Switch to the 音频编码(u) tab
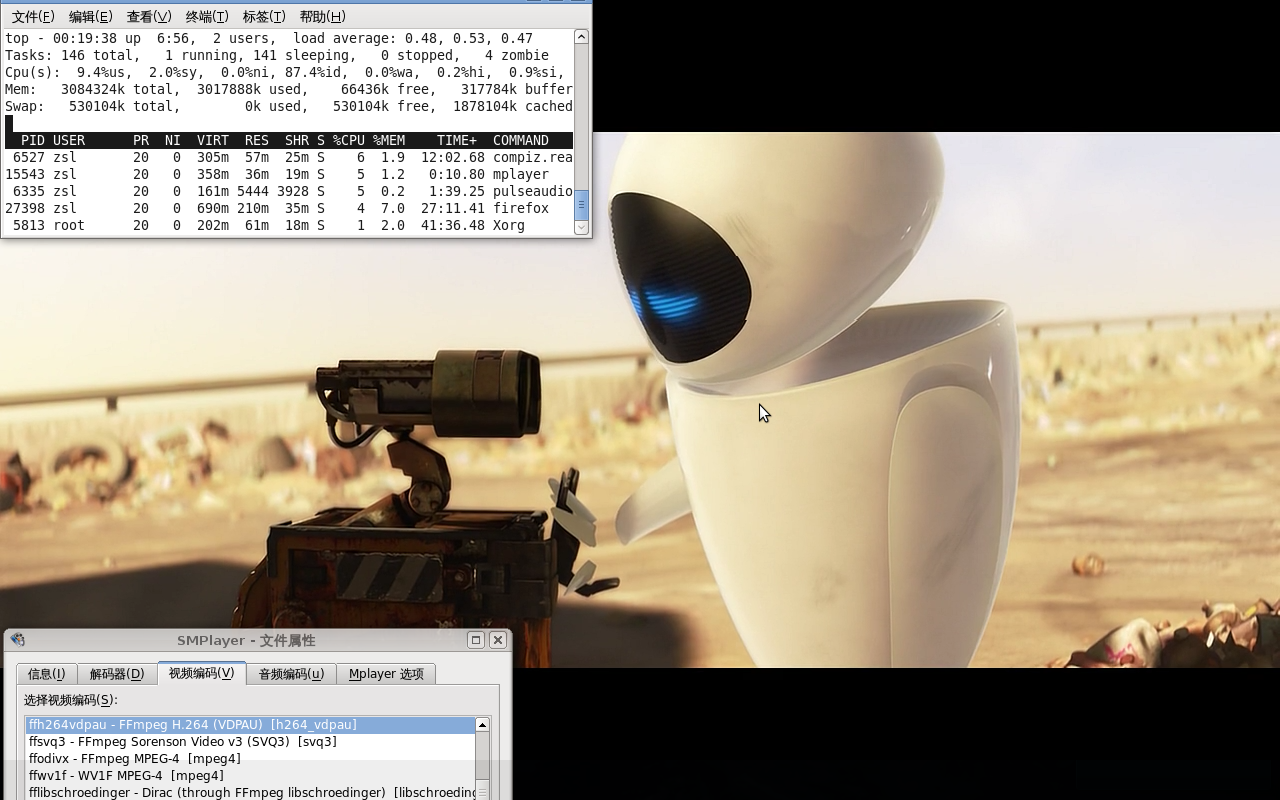This screenshot has width=1280, height=800. [291, 674]
